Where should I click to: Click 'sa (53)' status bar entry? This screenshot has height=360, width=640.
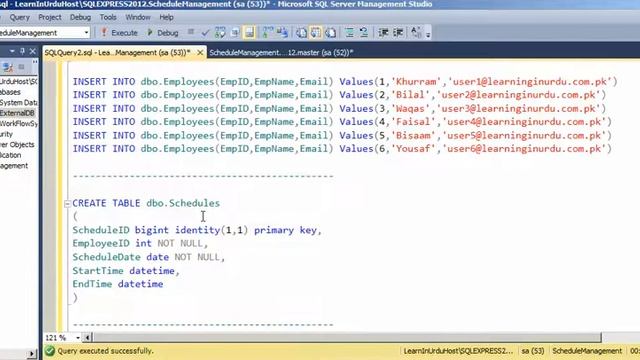(533, 351)
